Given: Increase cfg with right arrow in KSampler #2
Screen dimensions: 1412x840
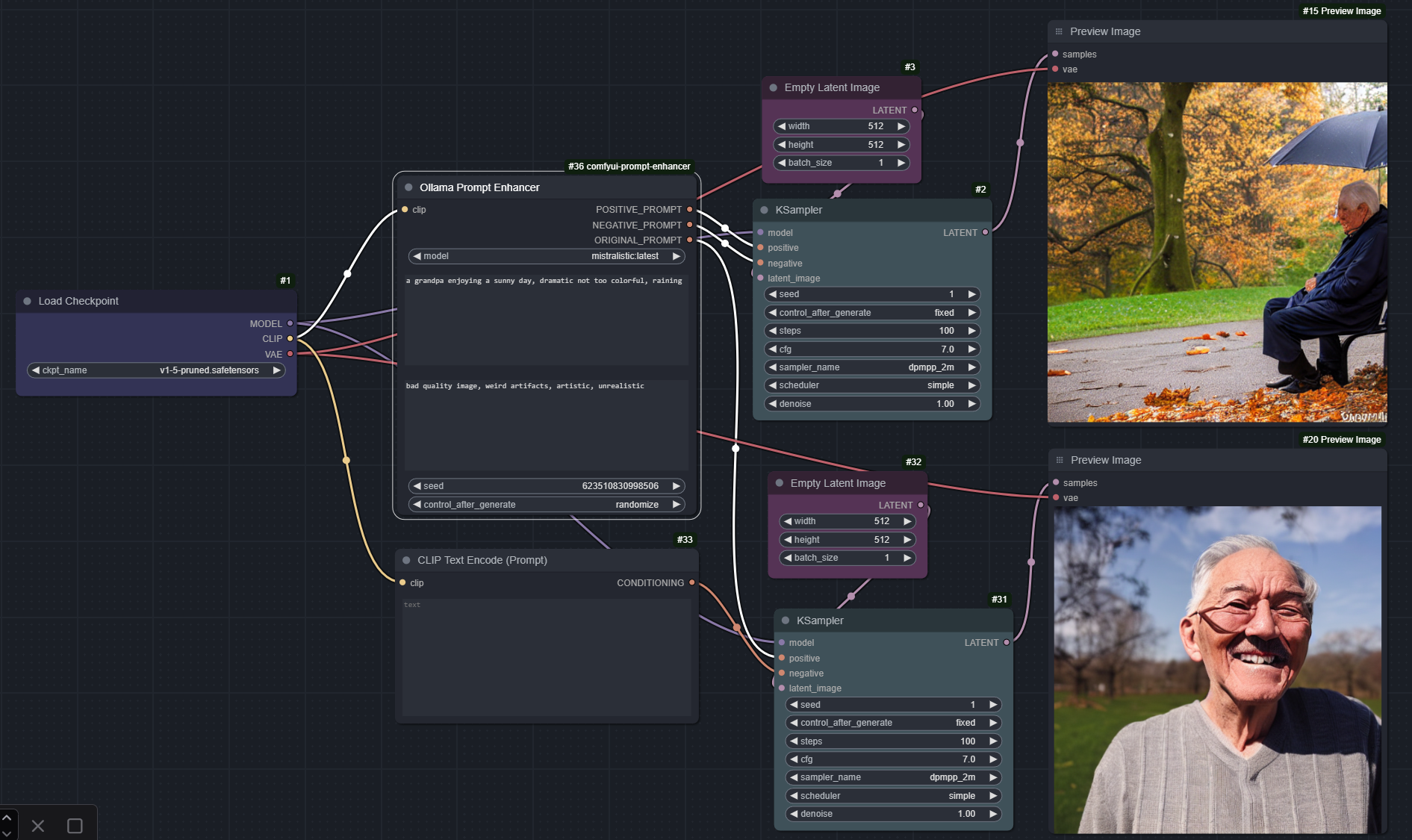Looking at the screenshot, I should [971, 349].
